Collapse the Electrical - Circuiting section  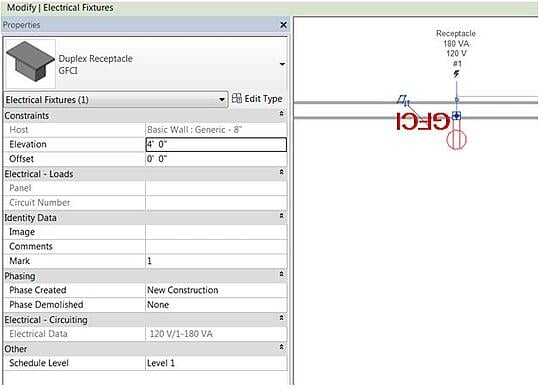pos(281,318)
